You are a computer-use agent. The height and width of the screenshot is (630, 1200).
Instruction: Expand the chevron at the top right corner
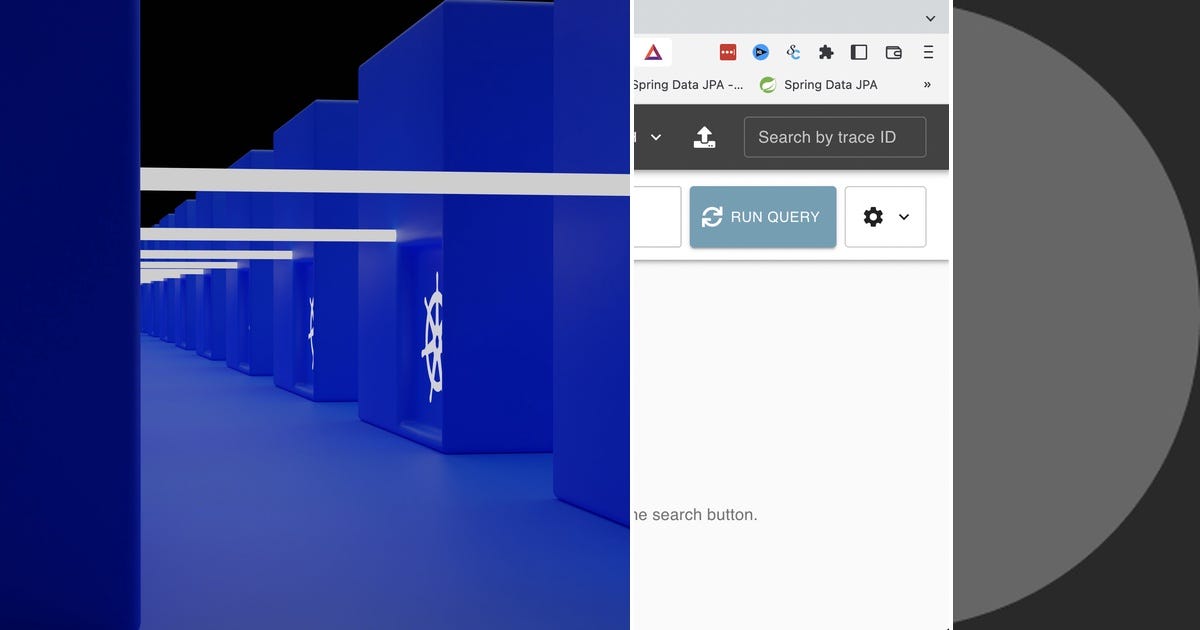pos(930,17)
